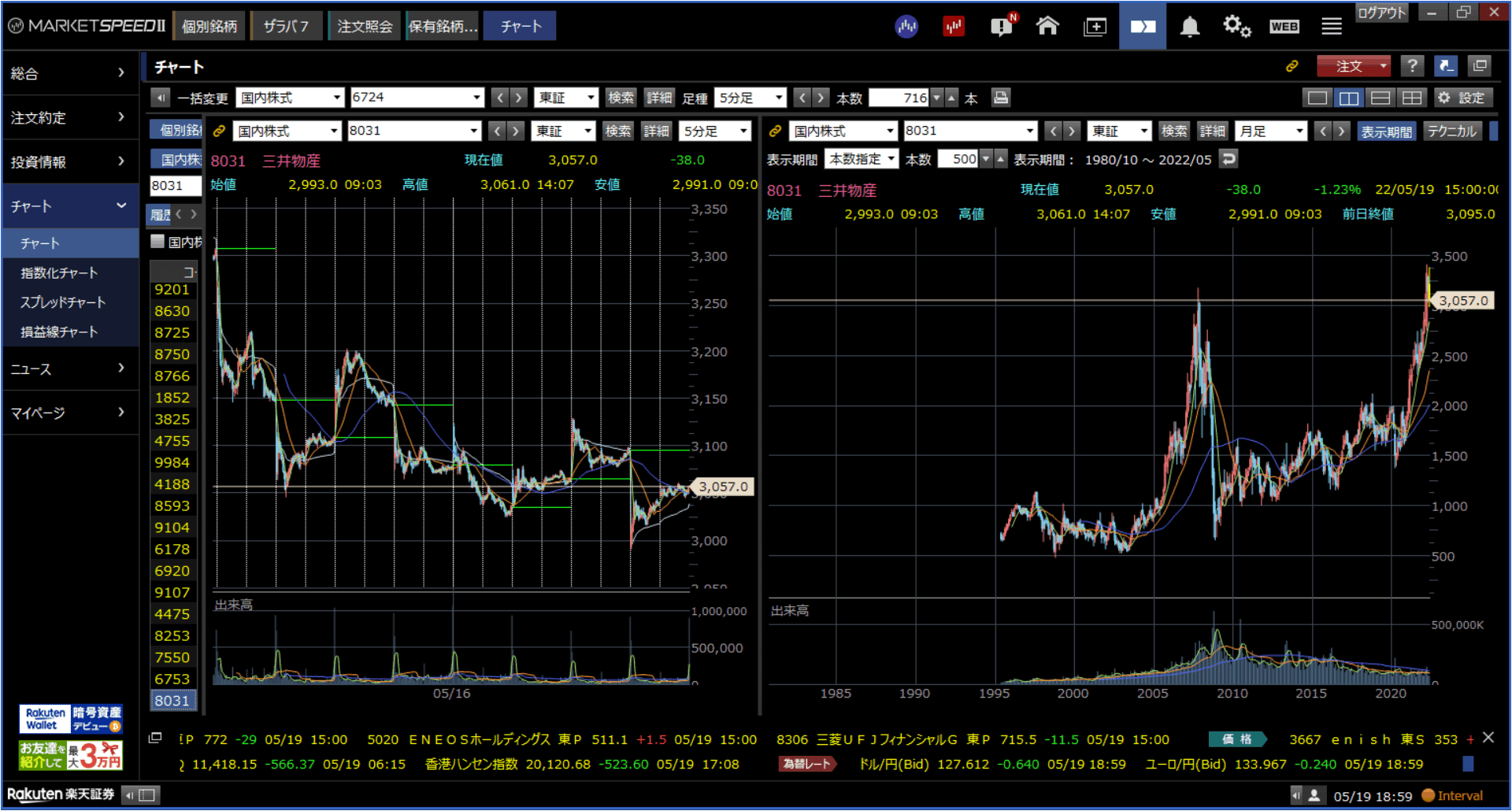Open the red candlestick chart icon in the top toolbar
This screenshot has width=1512, height=811.
(954, 26)
